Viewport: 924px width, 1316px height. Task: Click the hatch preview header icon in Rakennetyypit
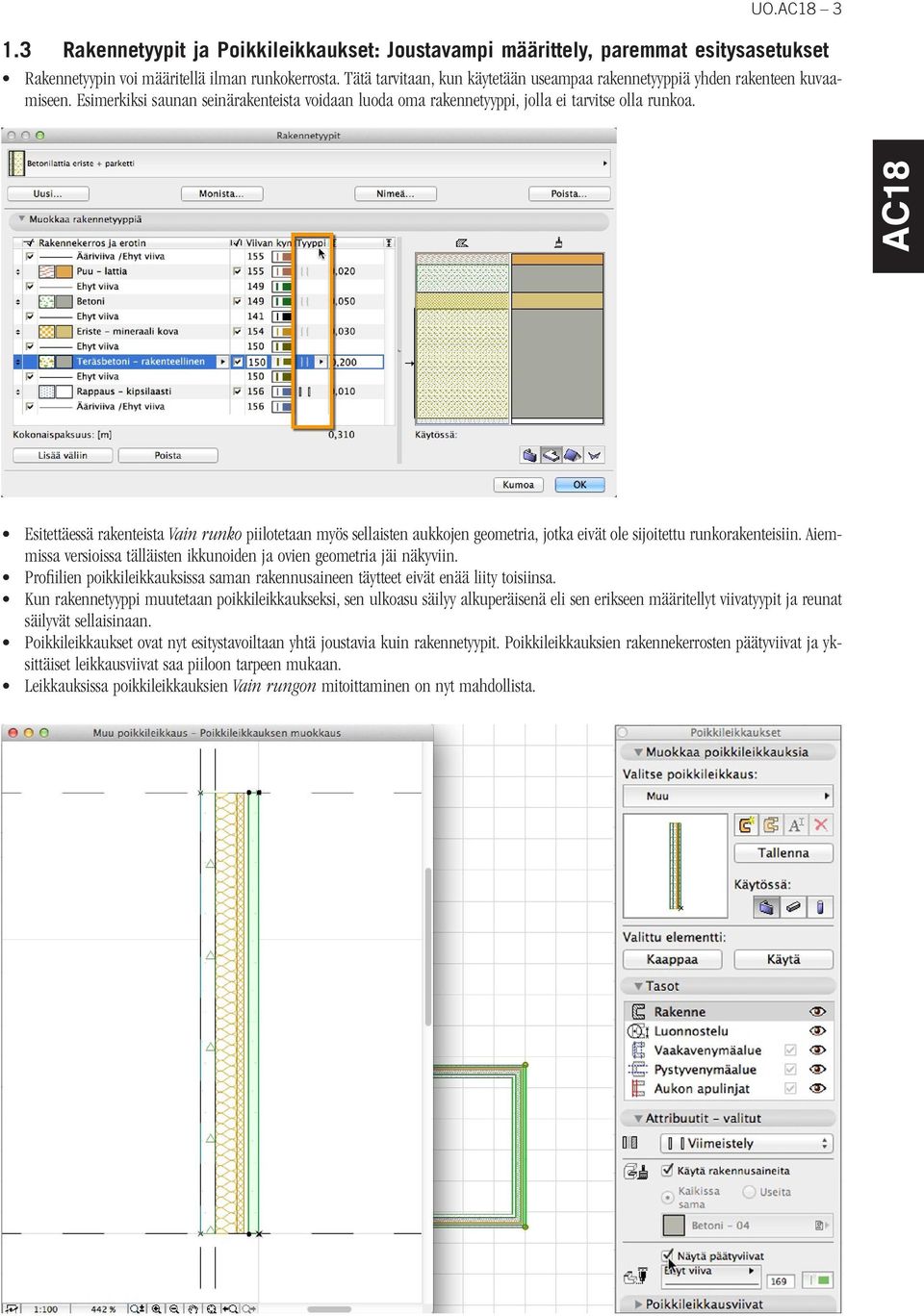[x=462, y=243]
